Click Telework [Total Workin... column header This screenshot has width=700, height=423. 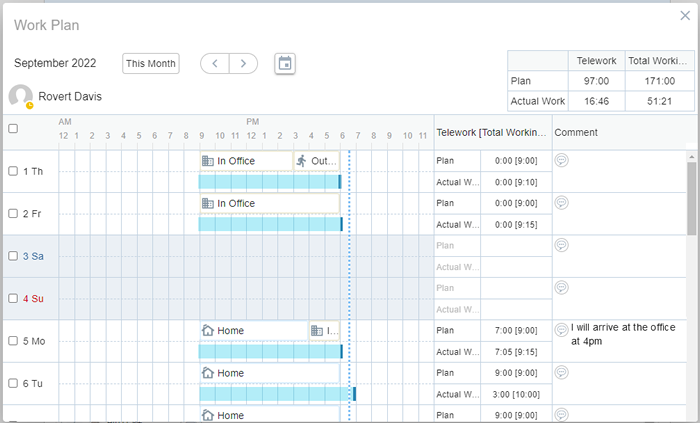coord(492,132)
